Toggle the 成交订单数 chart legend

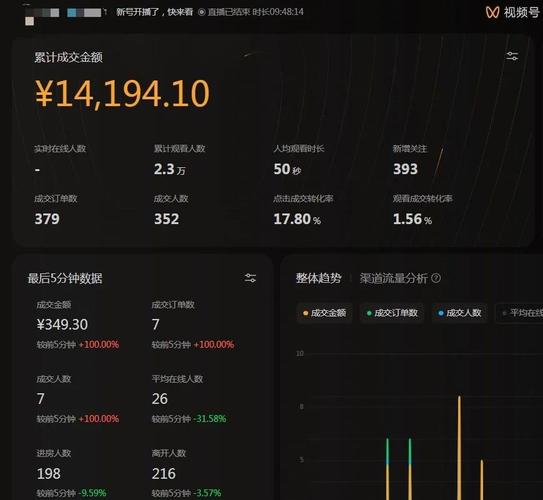tap(392, 313)
